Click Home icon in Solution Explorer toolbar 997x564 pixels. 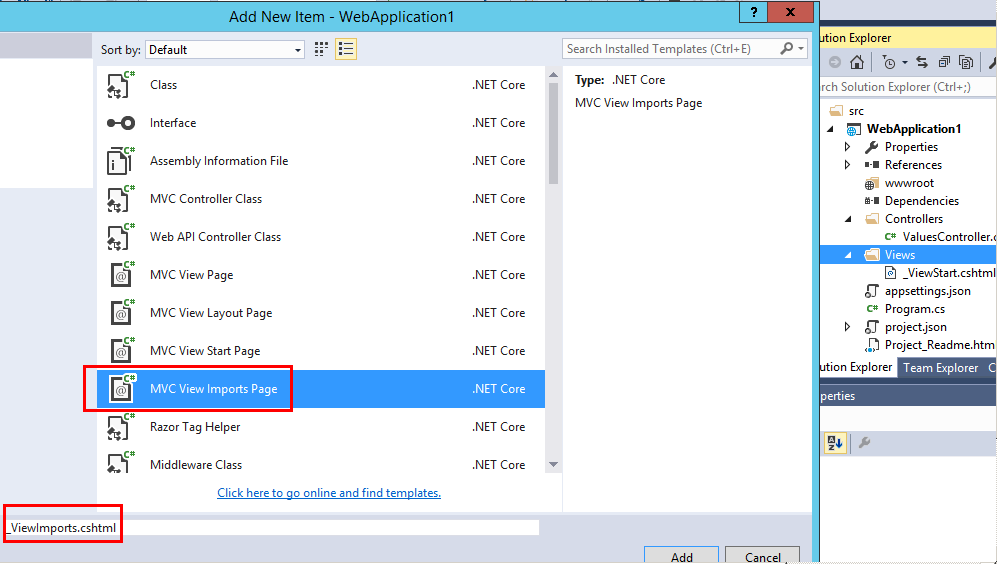856,62
